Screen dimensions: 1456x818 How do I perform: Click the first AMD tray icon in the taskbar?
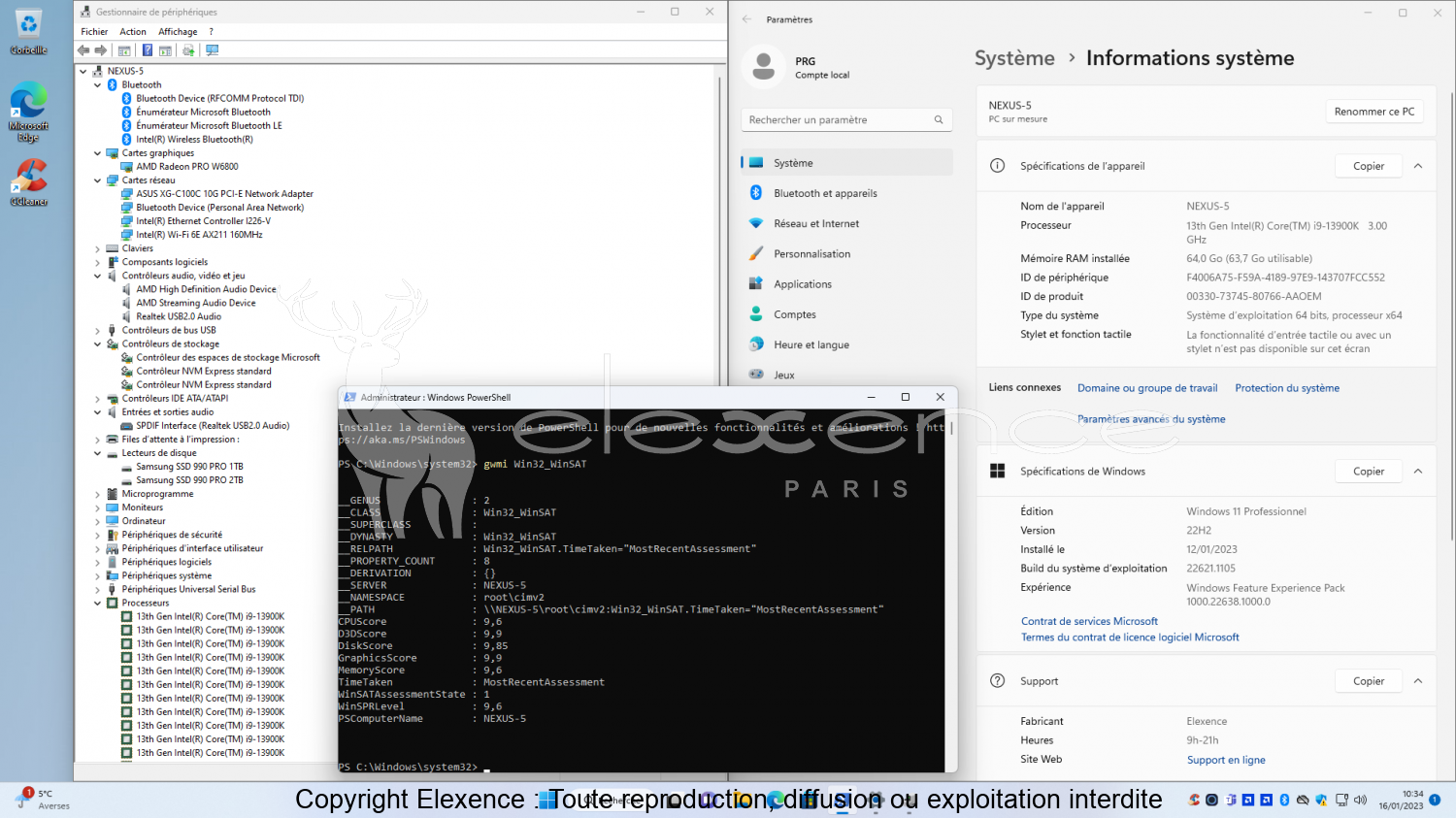[1249, 801]
